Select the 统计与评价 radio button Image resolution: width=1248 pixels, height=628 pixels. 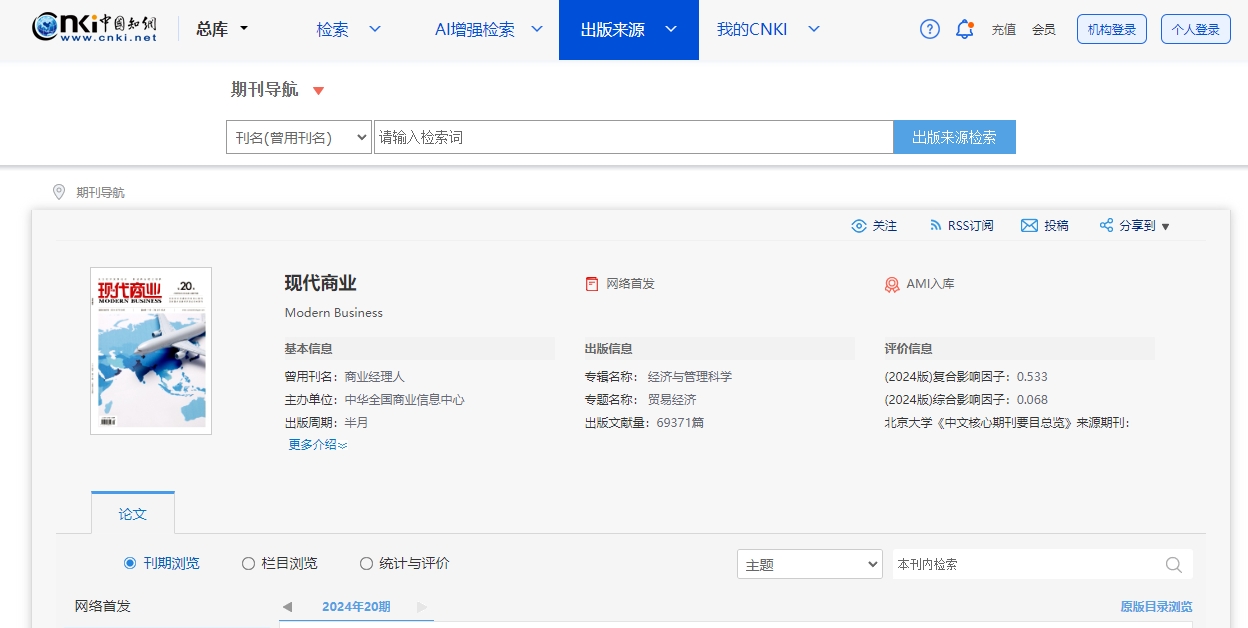[367, 563]
